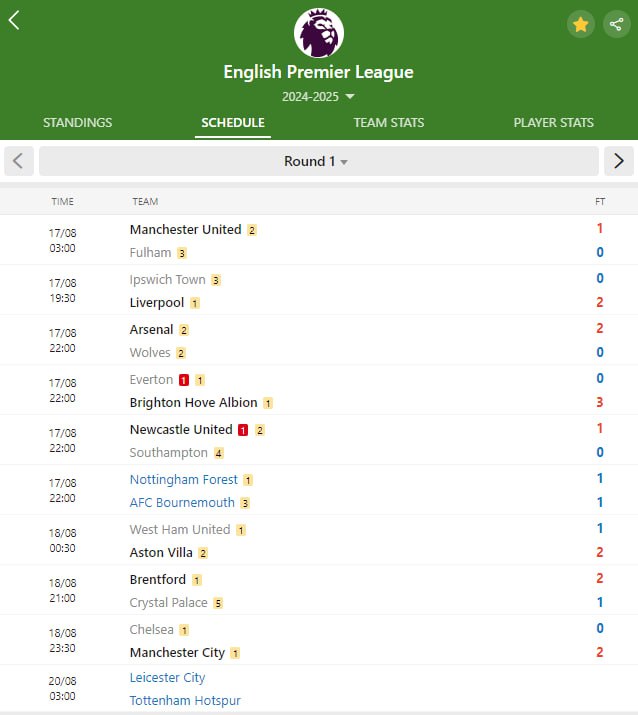638x715 pixels.
Task: Click Everton's red card icon
Action: (184, 380)
